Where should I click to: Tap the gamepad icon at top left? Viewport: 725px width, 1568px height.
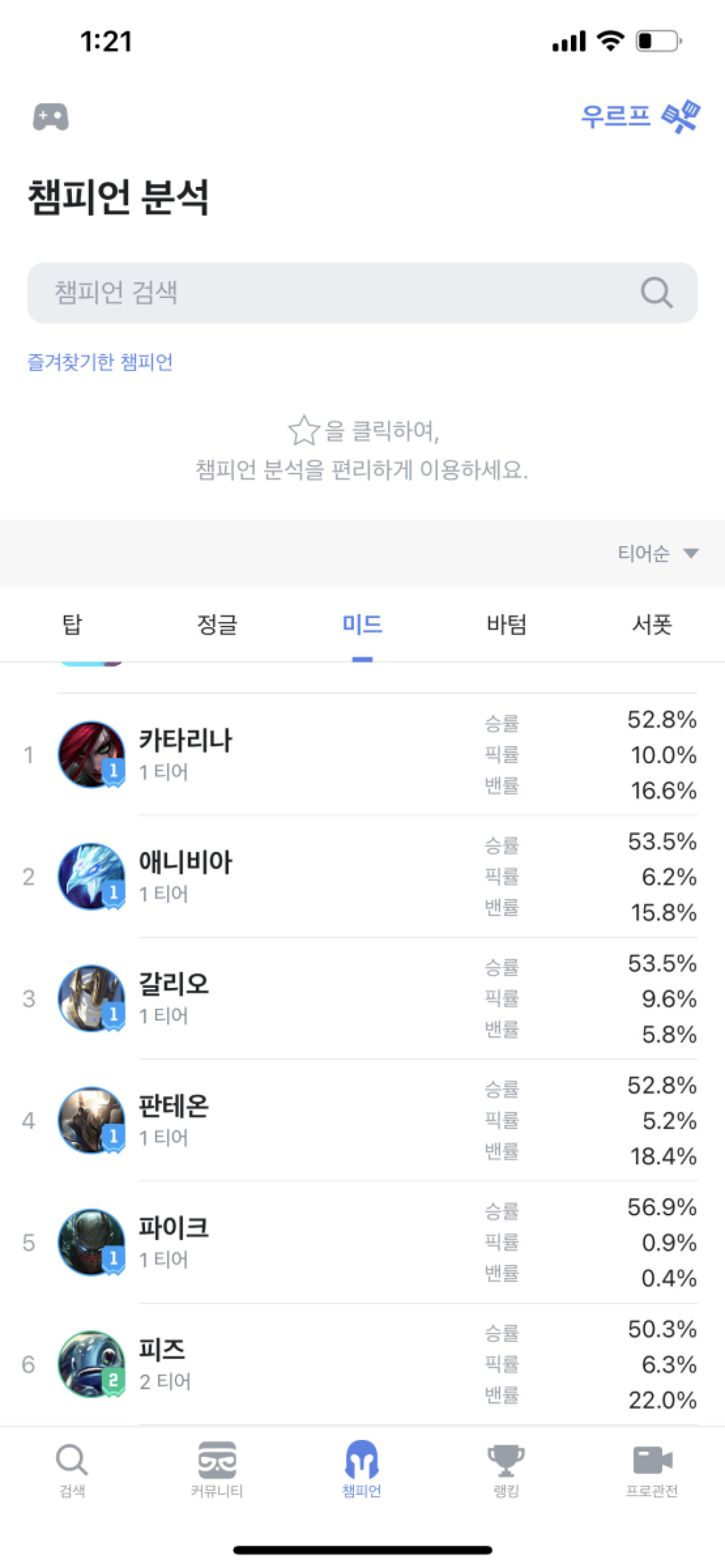click(x=51, y=117)
